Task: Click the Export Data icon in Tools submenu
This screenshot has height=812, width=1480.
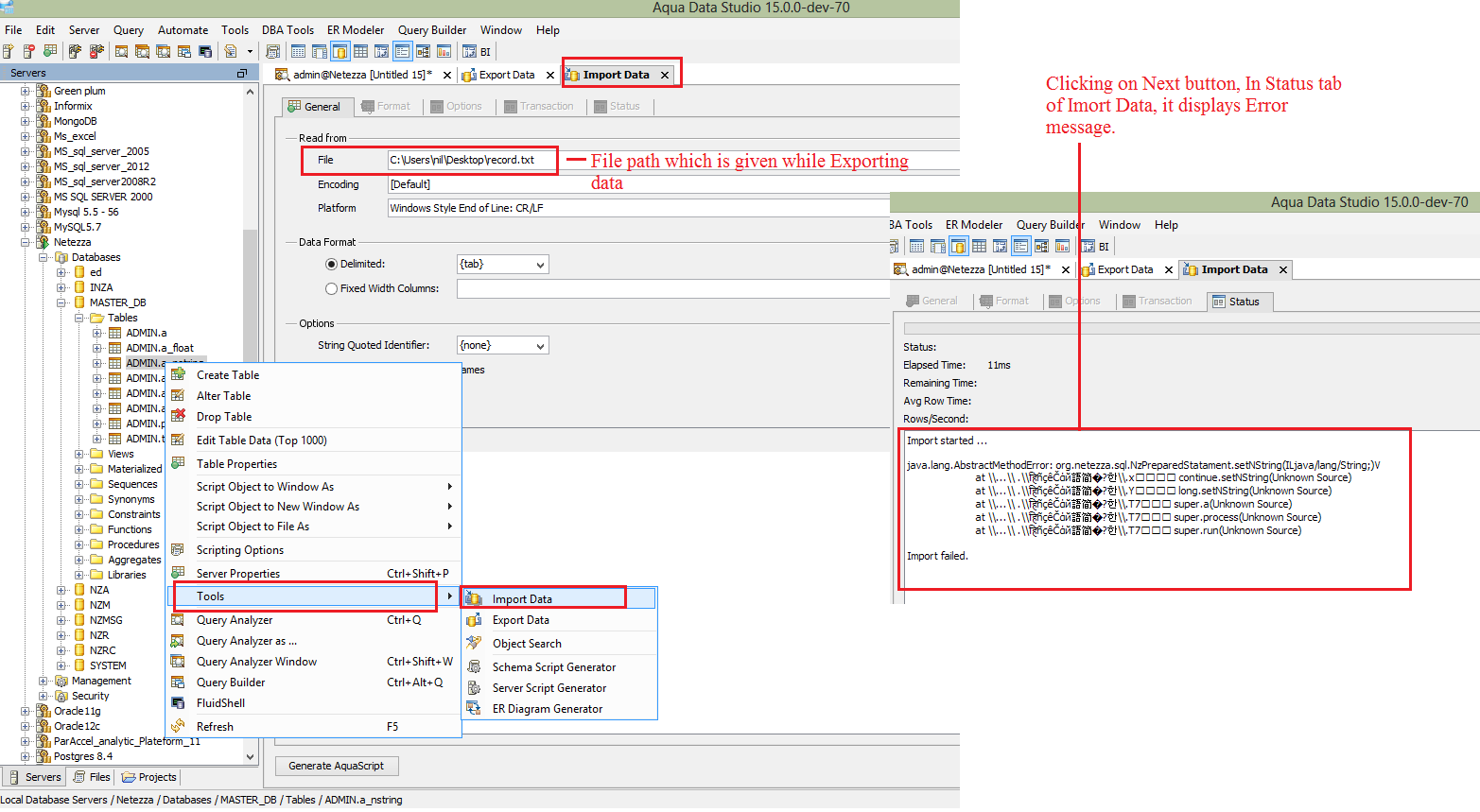Action: 474,620
